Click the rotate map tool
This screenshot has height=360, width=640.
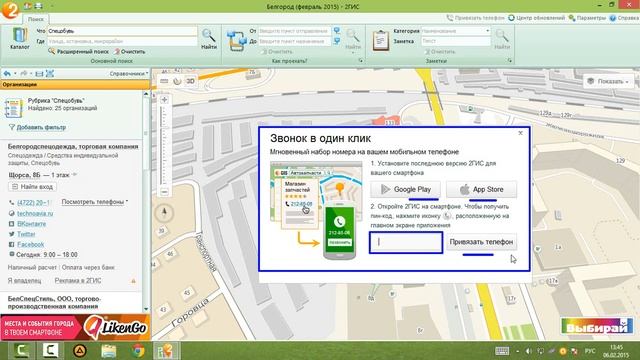pos(177,81)
